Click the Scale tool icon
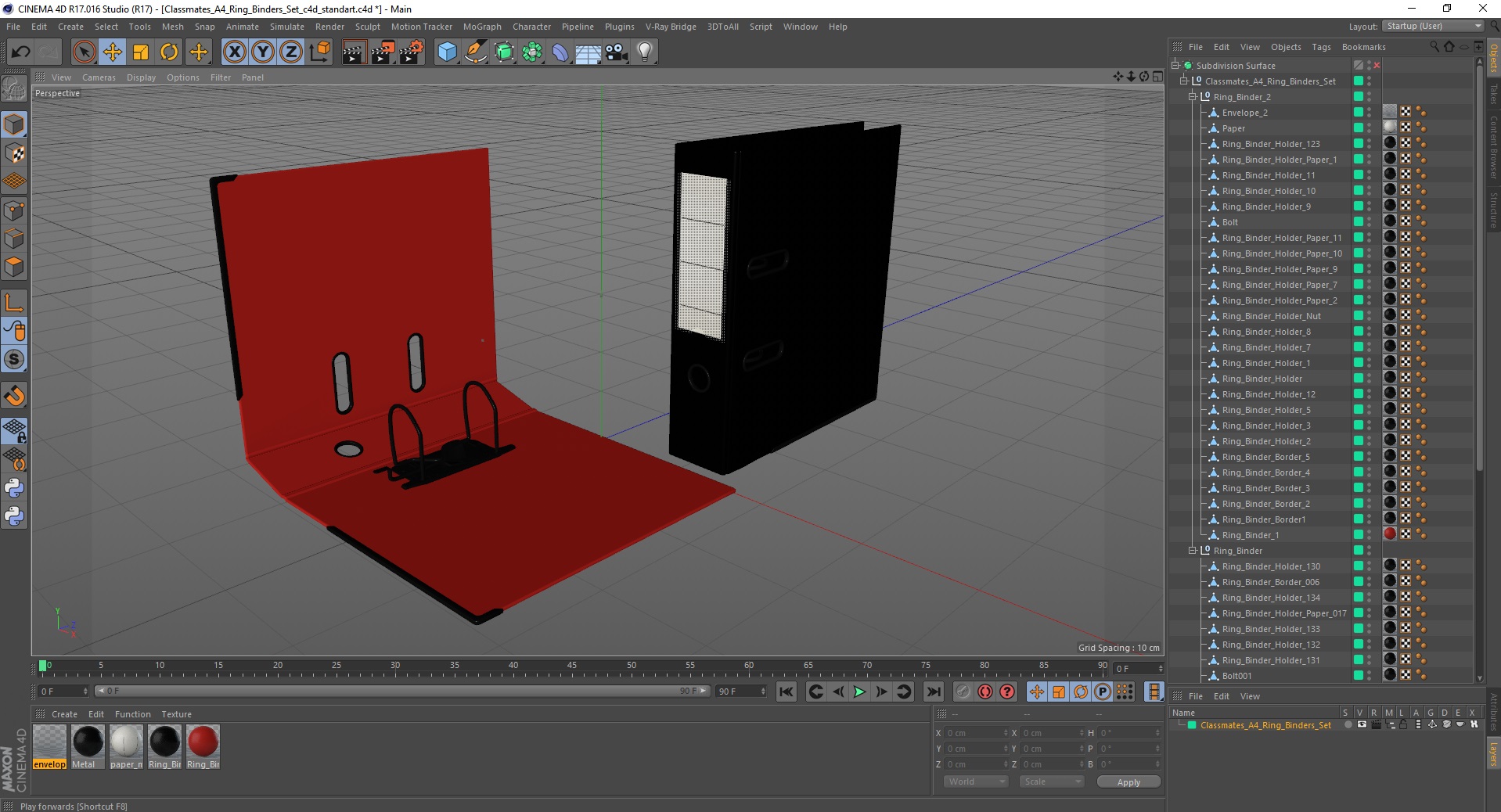Image resolution: width=1501 pixels, height=812 pixels. pyautogui.click(x=141, y=52)
